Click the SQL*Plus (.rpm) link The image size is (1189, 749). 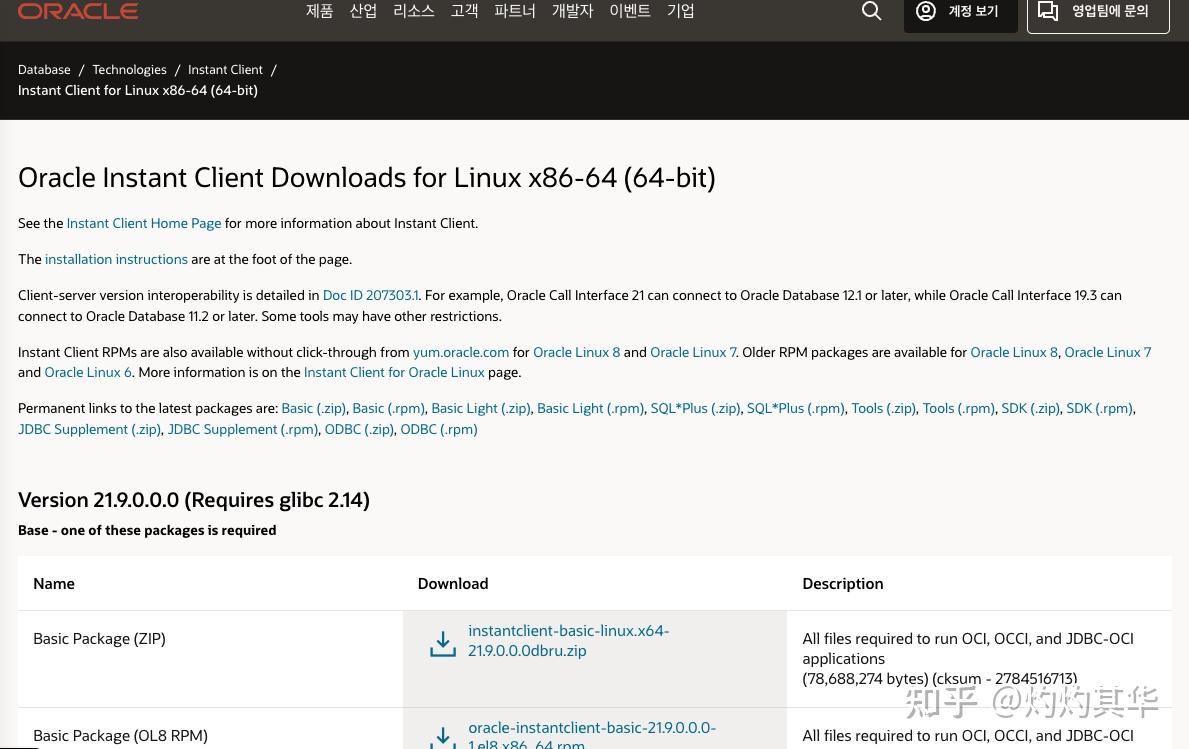point(795,408)
